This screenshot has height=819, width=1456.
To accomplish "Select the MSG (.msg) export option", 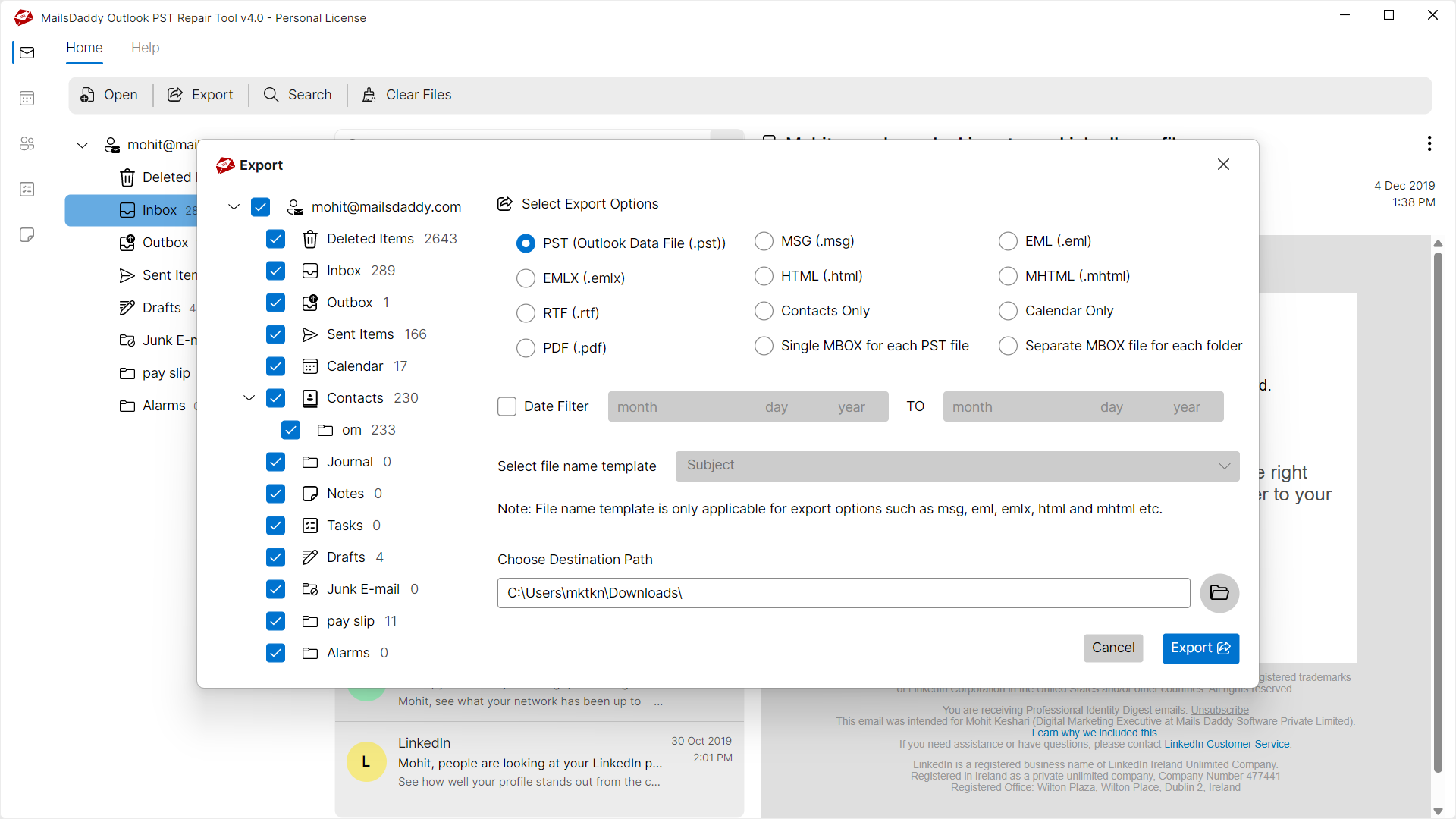I will (764, 241).
